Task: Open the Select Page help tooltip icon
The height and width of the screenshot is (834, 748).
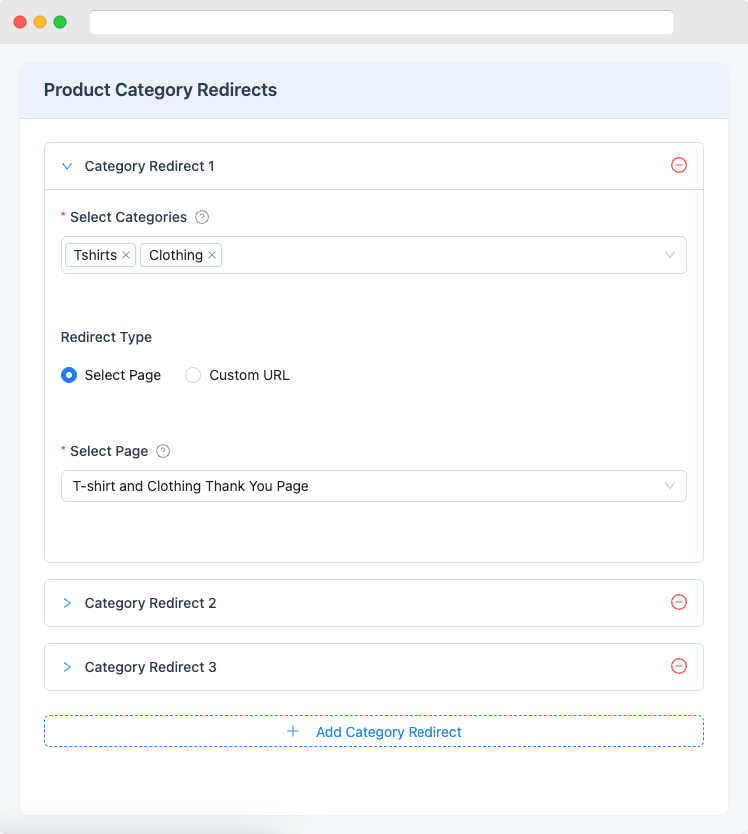Action: 163,451
